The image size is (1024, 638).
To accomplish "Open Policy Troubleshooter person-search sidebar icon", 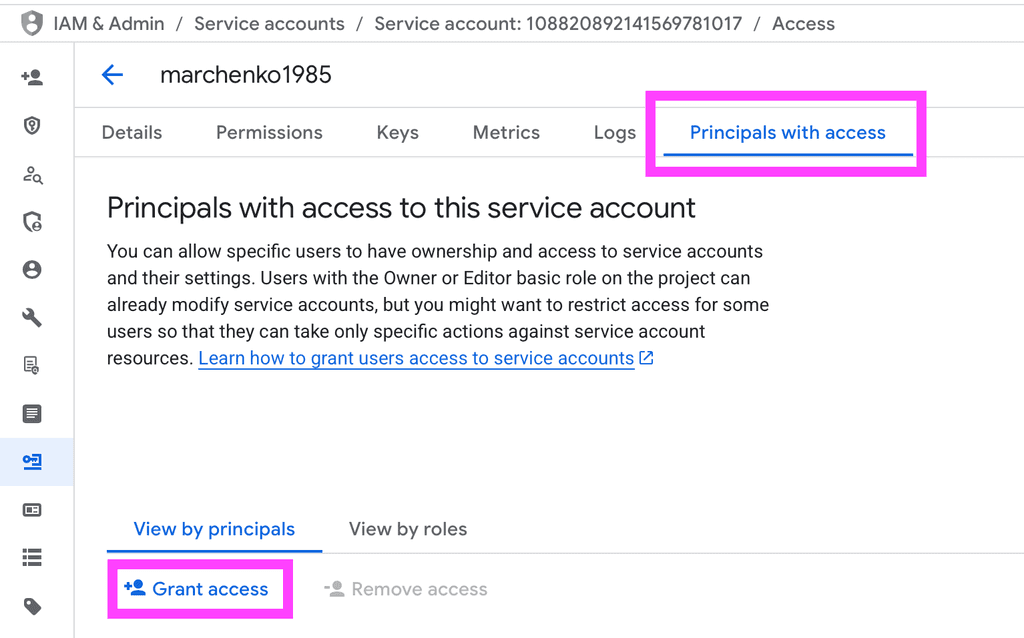I will 32,174.
